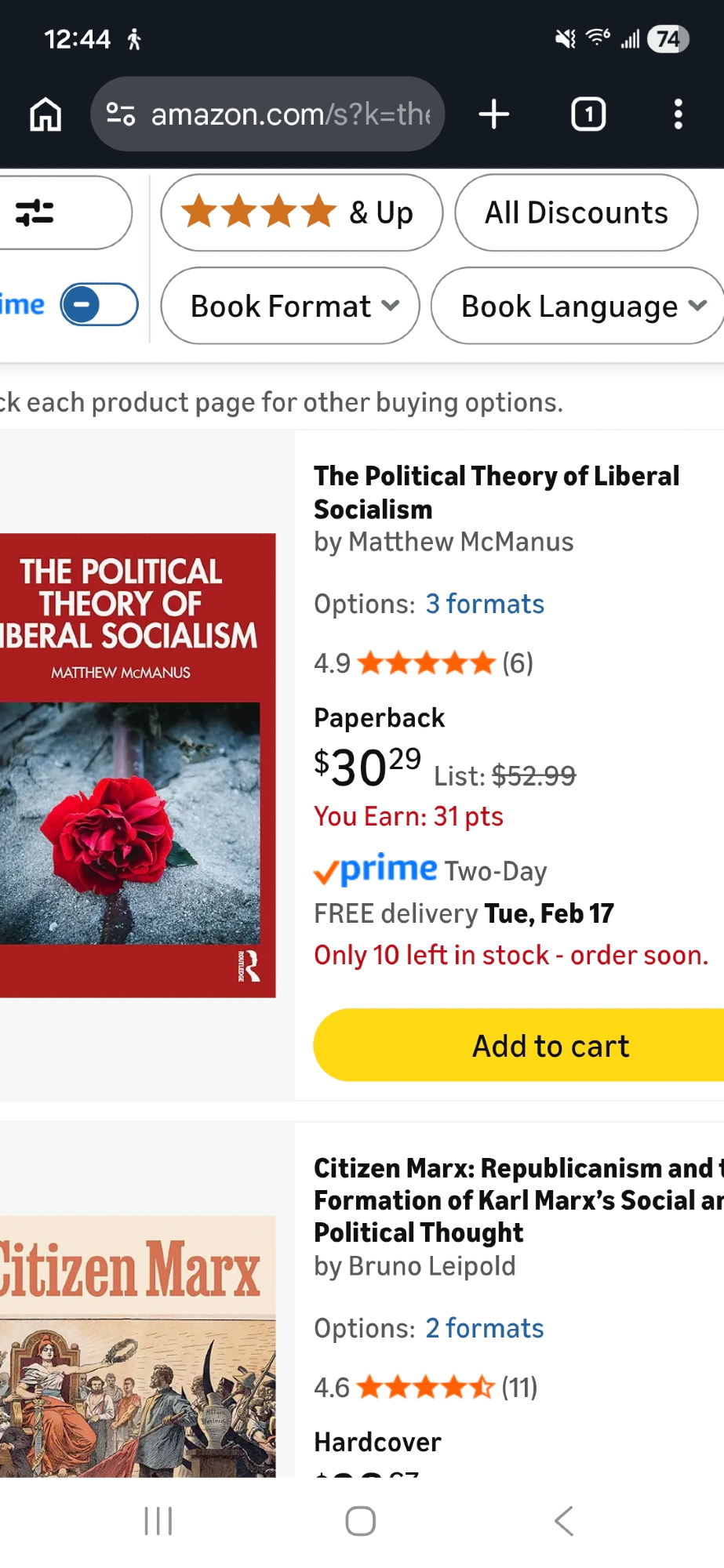Select the All Discounts filter chip
The width and height of the screenshot is (724, 1568).
(x=576, y=212)
